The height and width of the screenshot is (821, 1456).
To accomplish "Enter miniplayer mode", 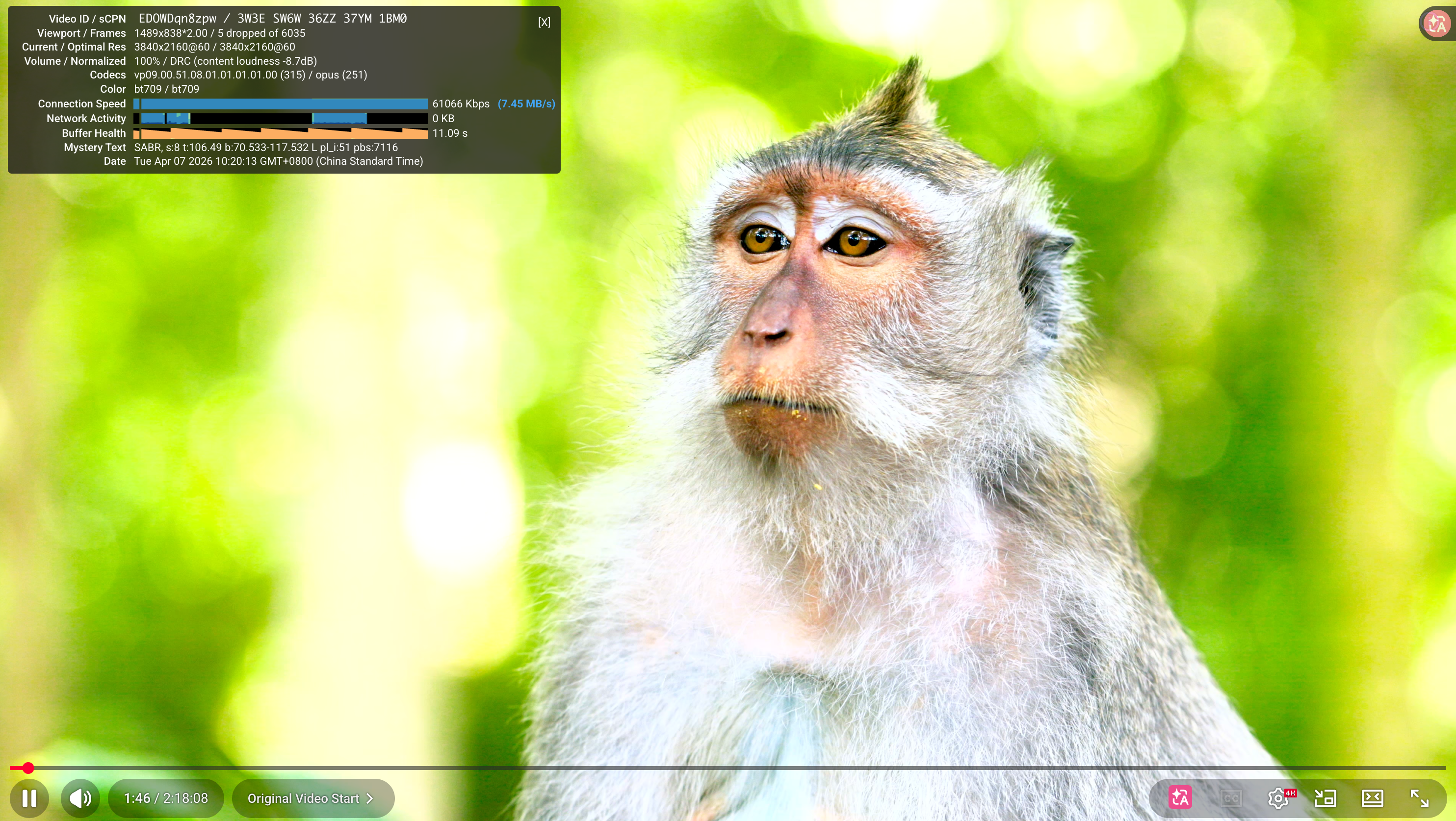I will tap(1325, 798).
